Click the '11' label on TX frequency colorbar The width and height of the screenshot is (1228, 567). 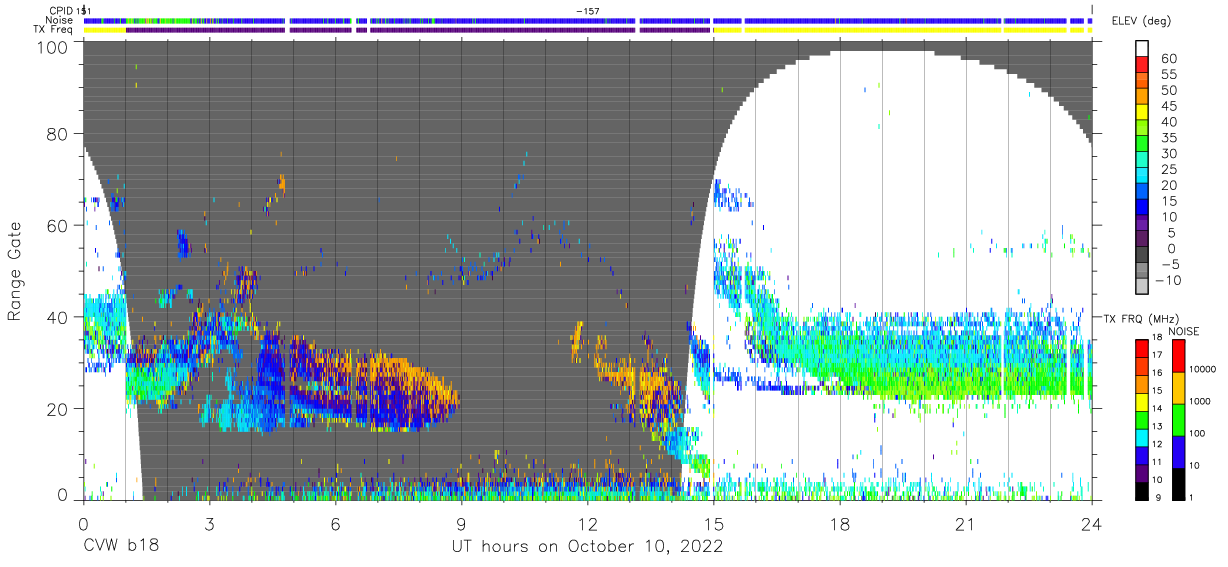[x=1157, y=462]
